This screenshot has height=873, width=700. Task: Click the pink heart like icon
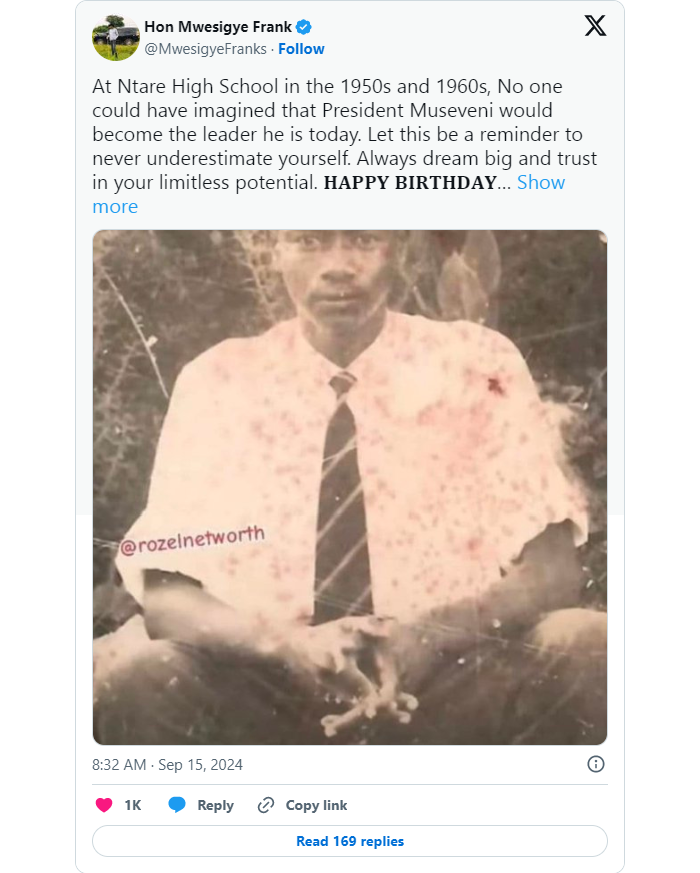click(x=103, y=805)
